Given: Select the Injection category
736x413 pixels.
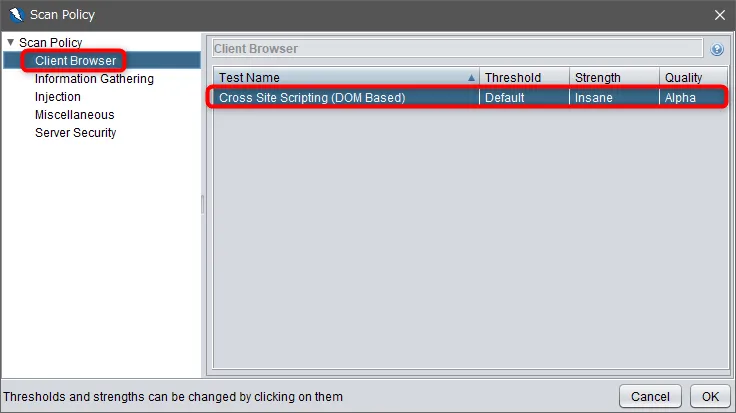Looking at the screenshot, I should coord(58,97).
